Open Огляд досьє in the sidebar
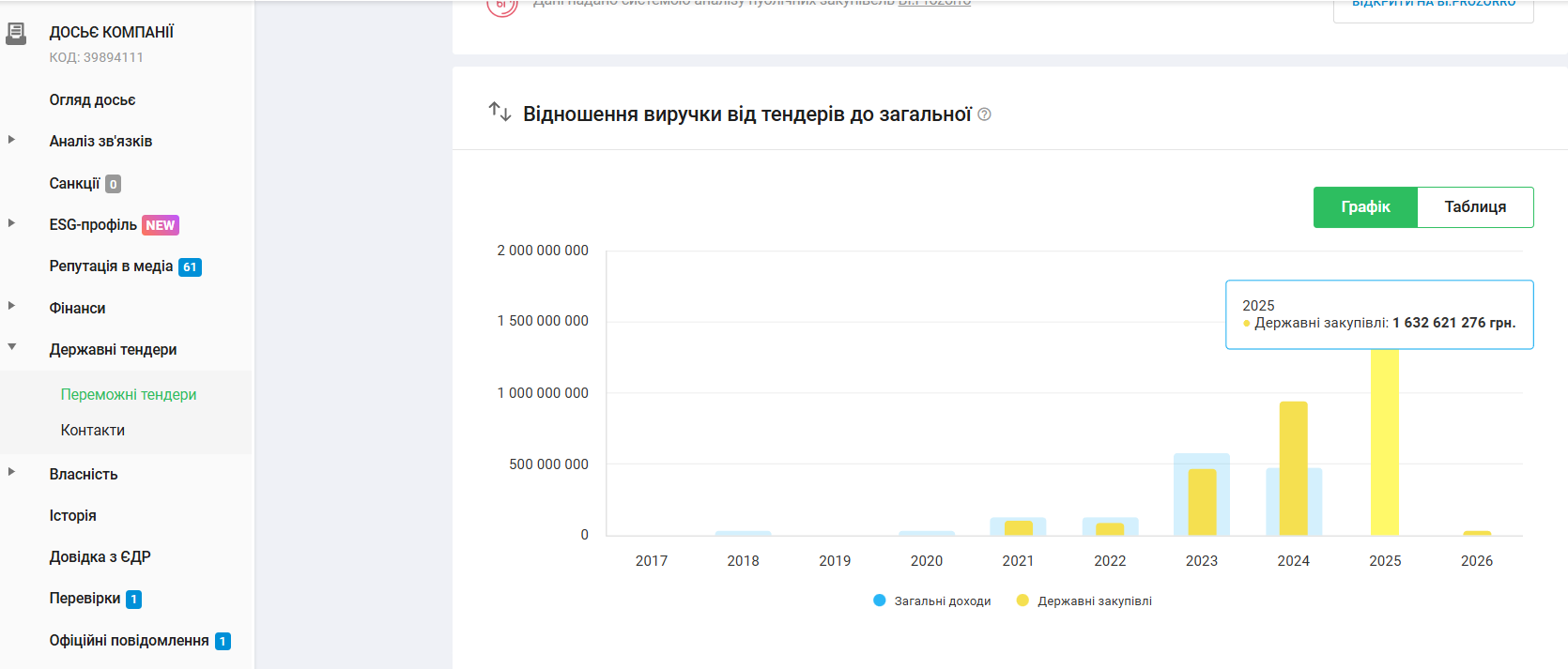 pos(92,100)
